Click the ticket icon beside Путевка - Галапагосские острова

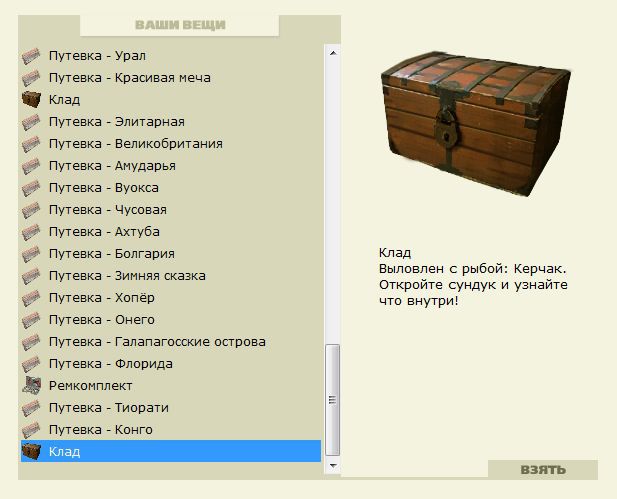click(x=31, y=342)
